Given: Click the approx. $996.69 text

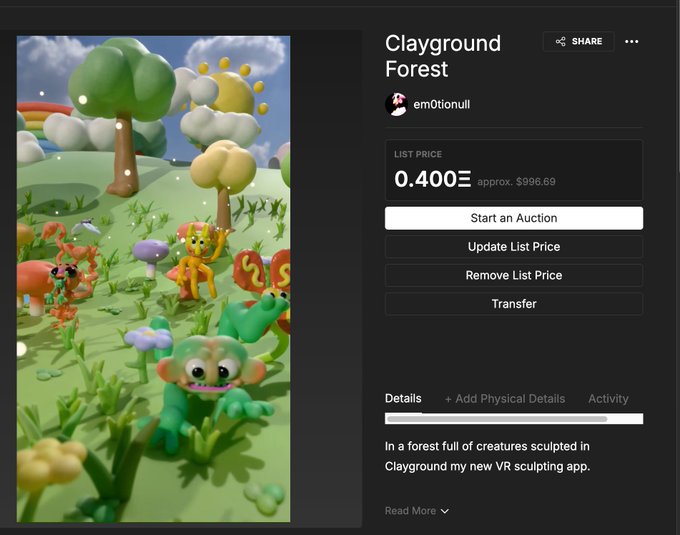Looking at the screenshot, I should [516, 182].
